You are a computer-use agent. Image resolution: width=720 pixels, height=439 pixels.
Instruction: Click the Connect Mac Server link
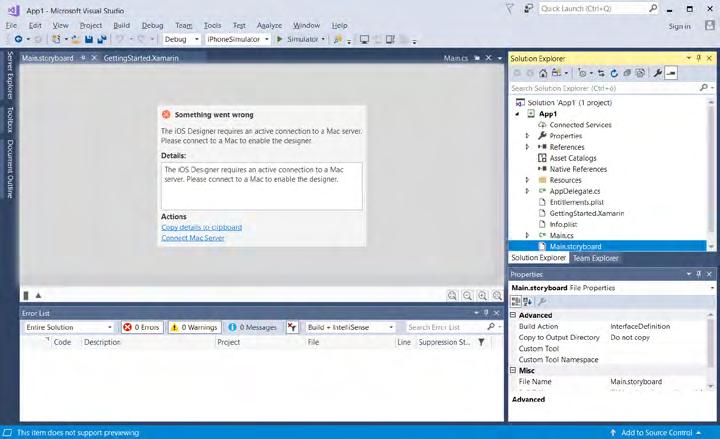(x=193, y=238)
